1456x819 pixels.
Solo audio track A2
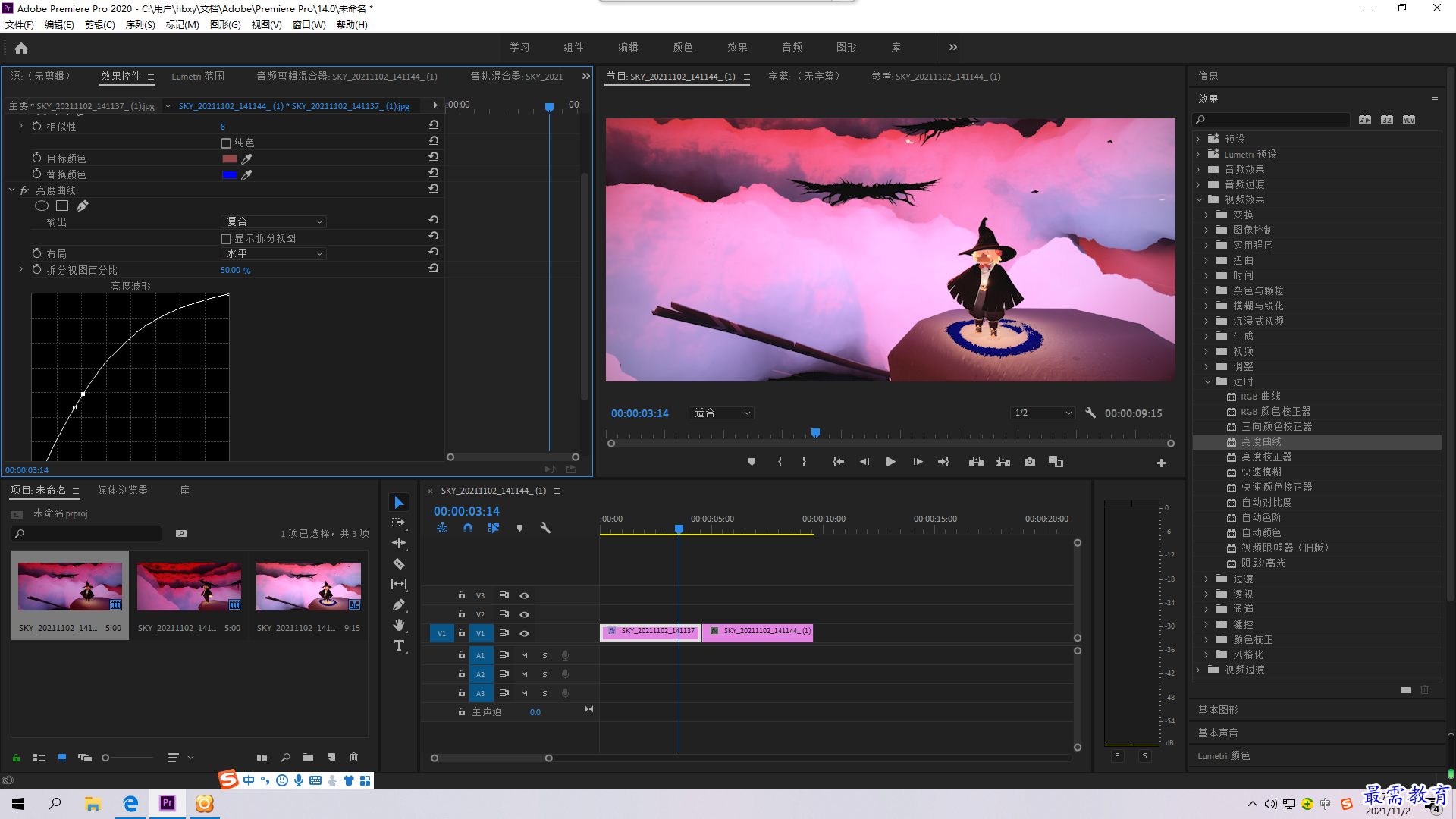click(x=544, y=674)
